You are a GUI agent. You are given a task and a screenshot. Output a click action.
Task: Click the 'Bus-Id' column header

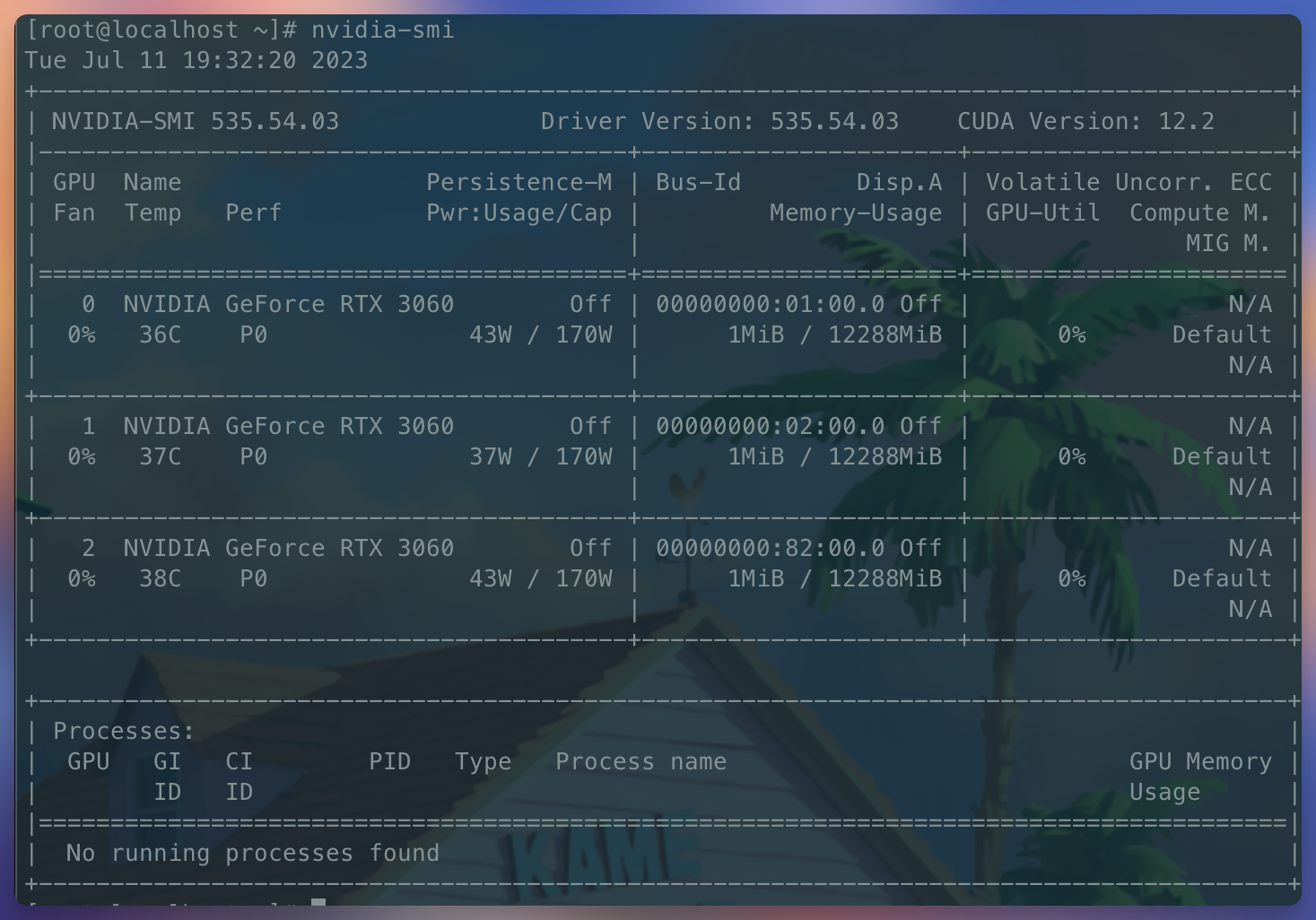pyautogui.click(x=699, y=182)
